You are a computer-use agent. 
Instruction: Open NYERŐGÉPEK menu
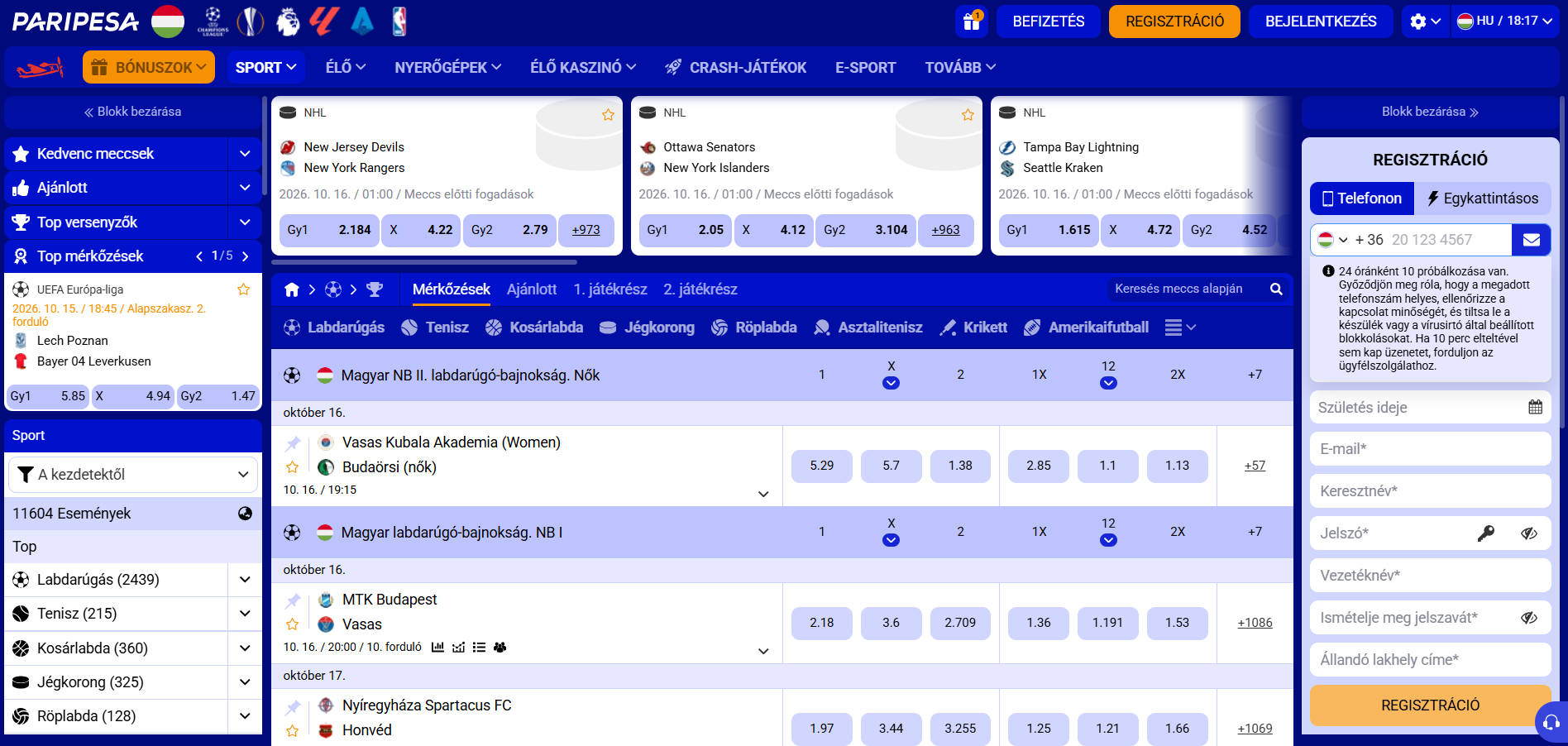[447, 68]
